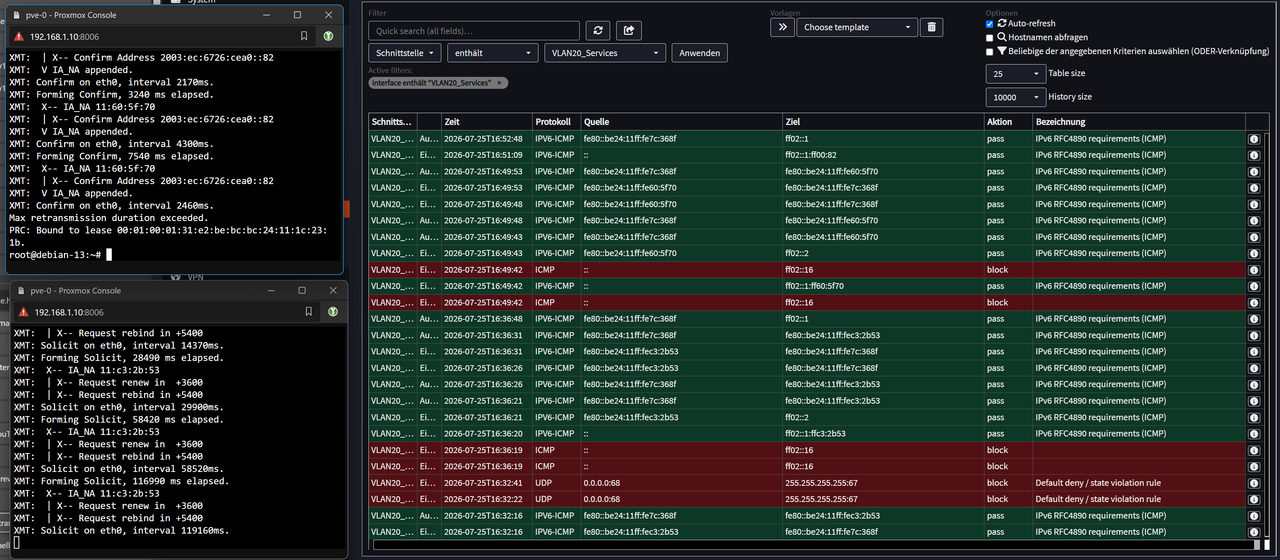Click the export icon beside quick search
1280x560 pixels.
(x=628, y=31)
